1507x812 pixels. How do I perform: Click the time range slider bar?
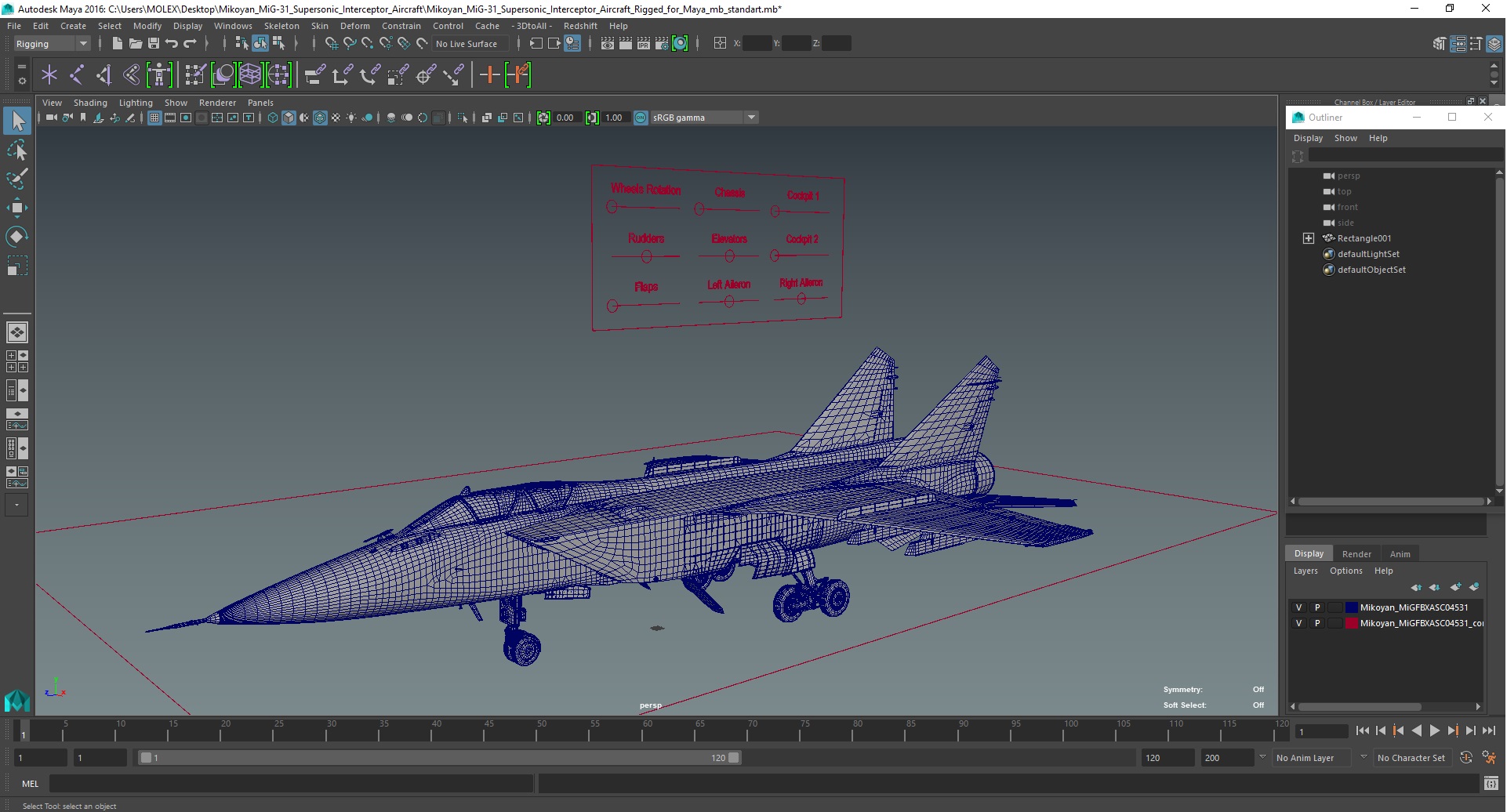click(x=439, y=758)
